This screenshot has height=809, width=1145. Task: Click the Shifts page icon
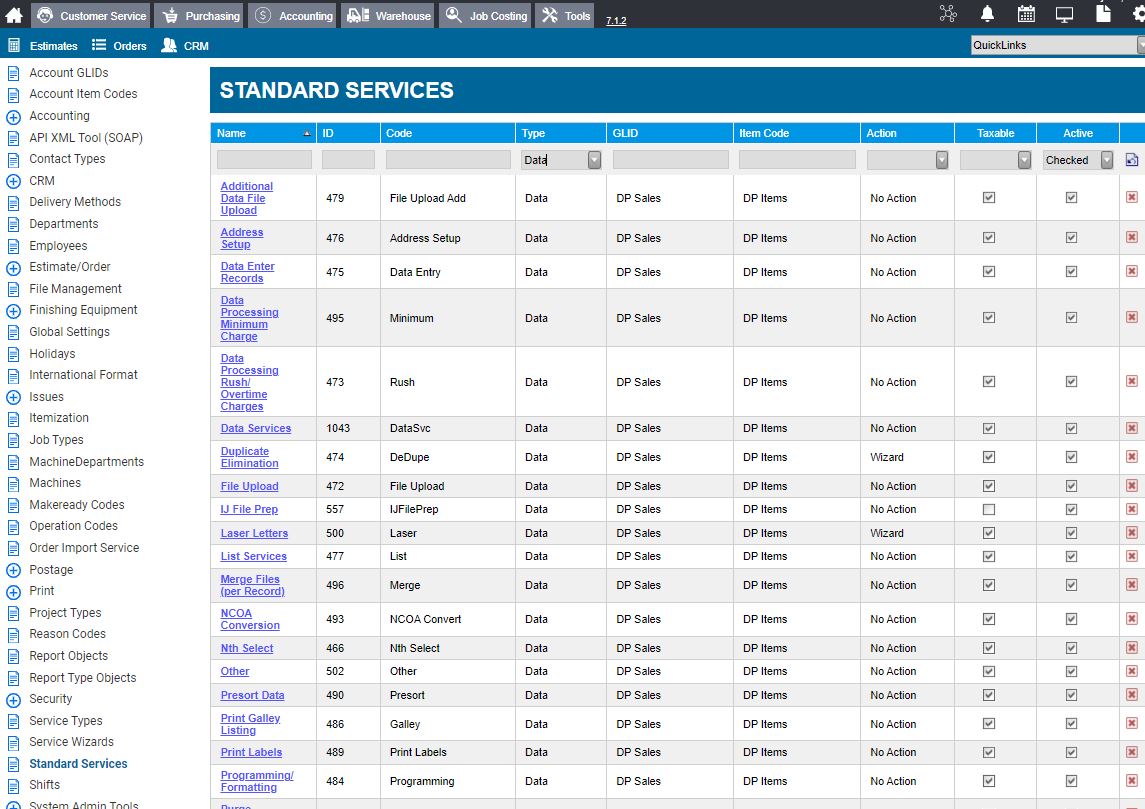point(13,786)
